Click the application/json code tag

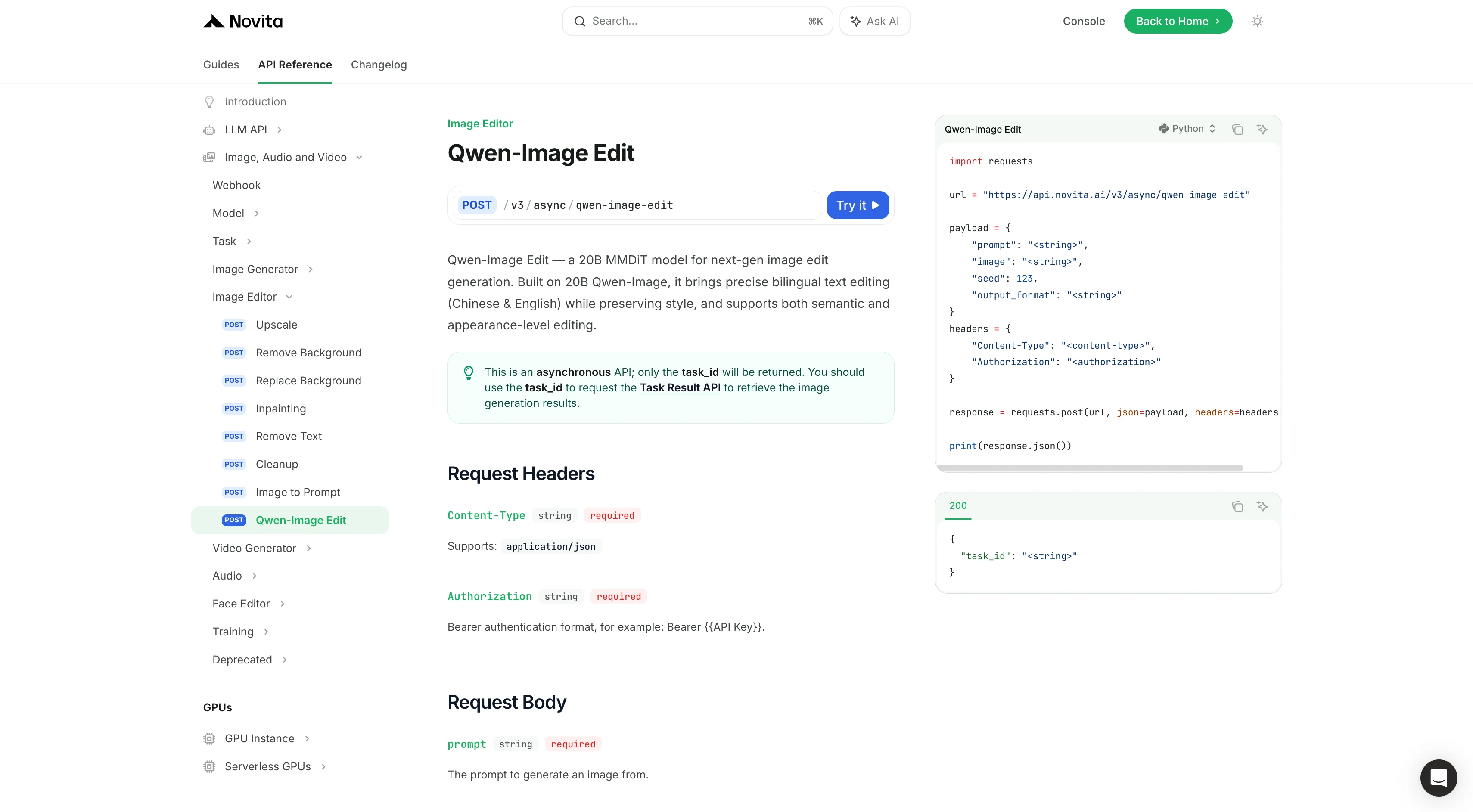click(x=551, y=546)
